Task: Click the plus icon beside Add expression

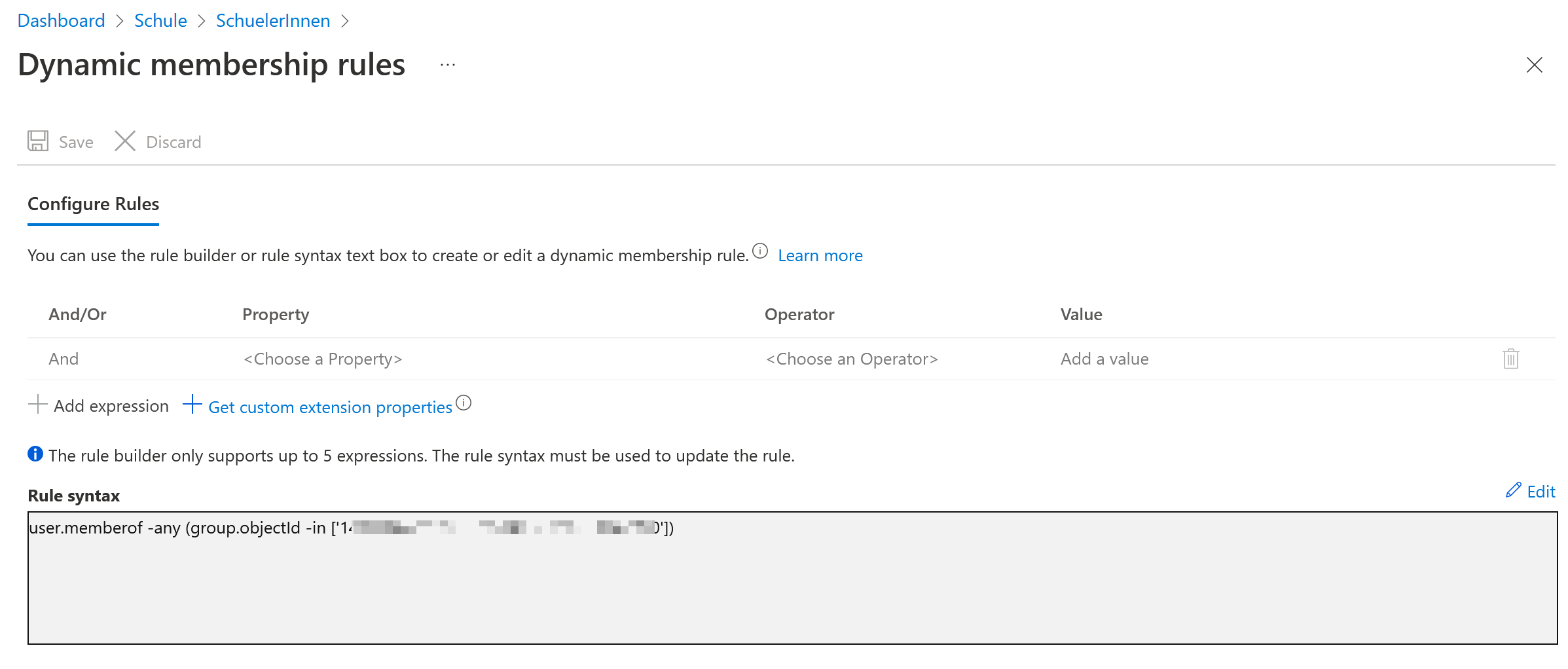Action: pos(38,405)
